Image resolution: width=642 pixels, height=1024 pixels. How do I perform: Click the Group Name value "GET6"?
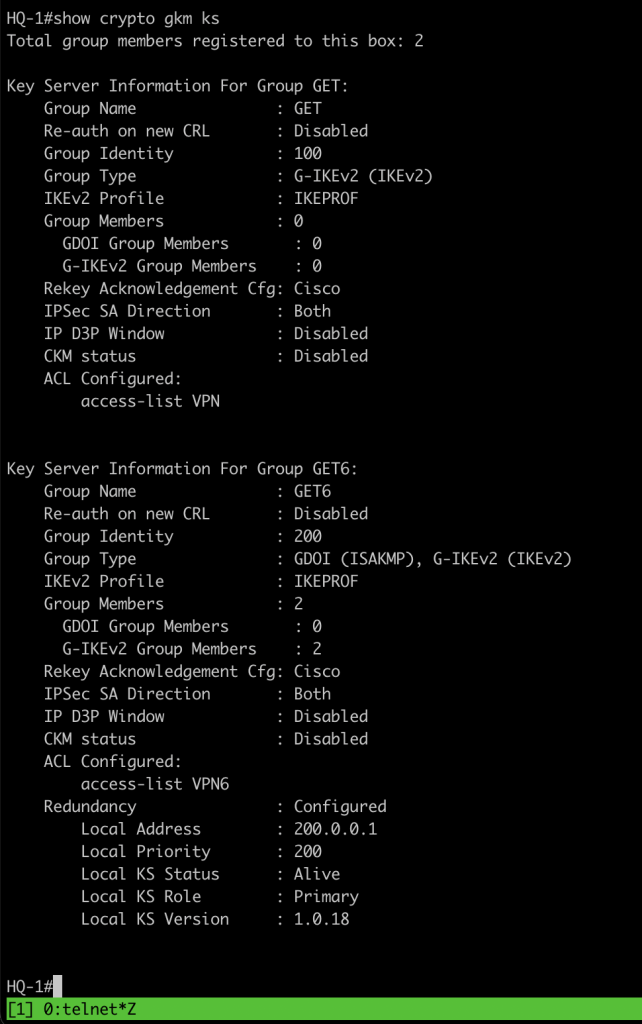pos(312,492)
